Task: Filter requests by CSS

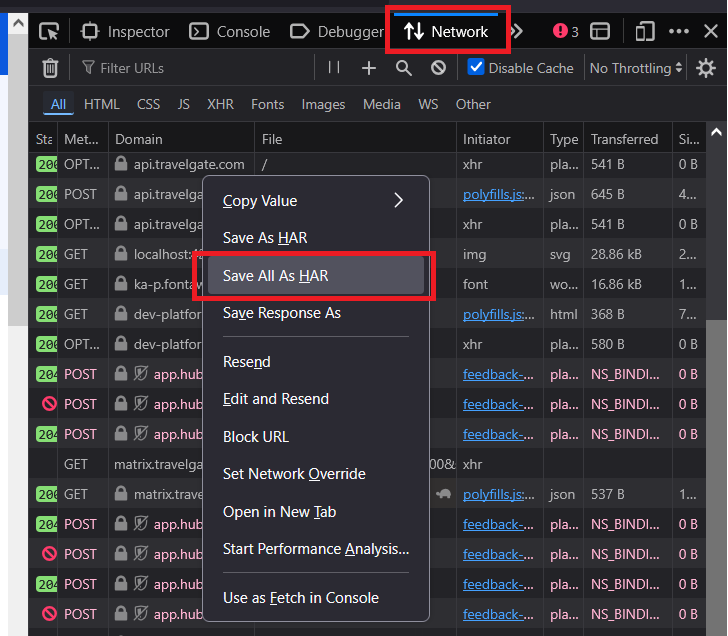Action: tap(148, 104)
